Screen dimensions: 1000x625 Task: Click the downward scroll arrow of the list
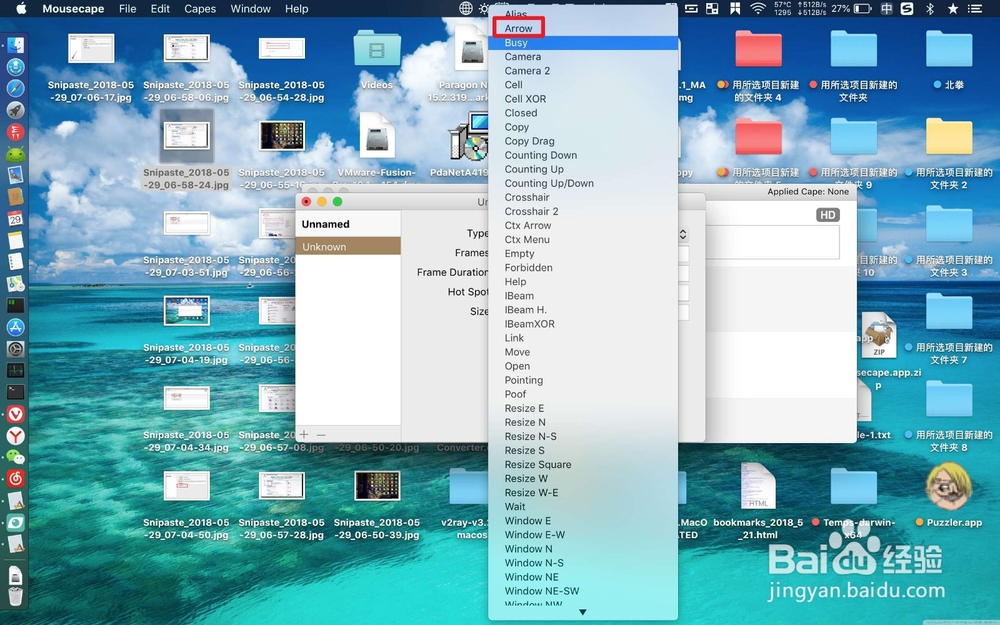[582, 612]
